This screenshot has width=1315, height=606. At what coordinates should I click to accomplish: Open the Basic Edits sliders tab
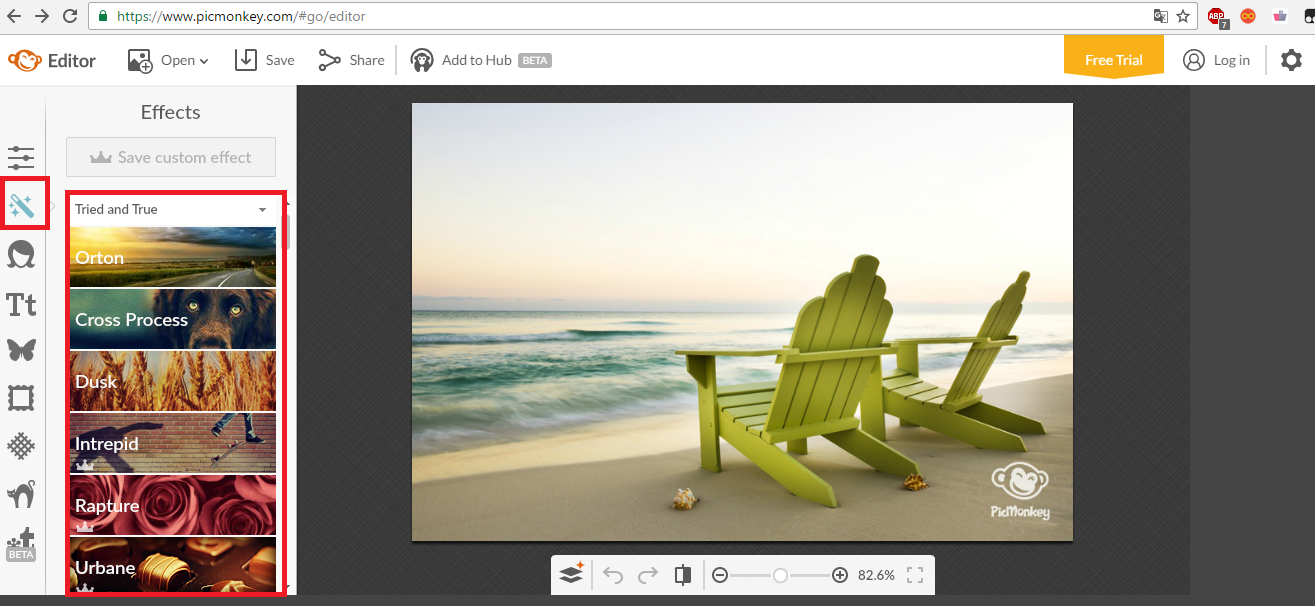coord(21,158)
